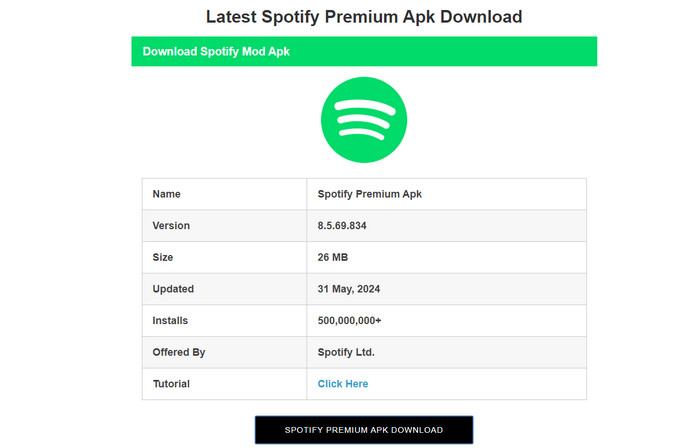
Task: Click the 26 MB size value
Action: 332,257
